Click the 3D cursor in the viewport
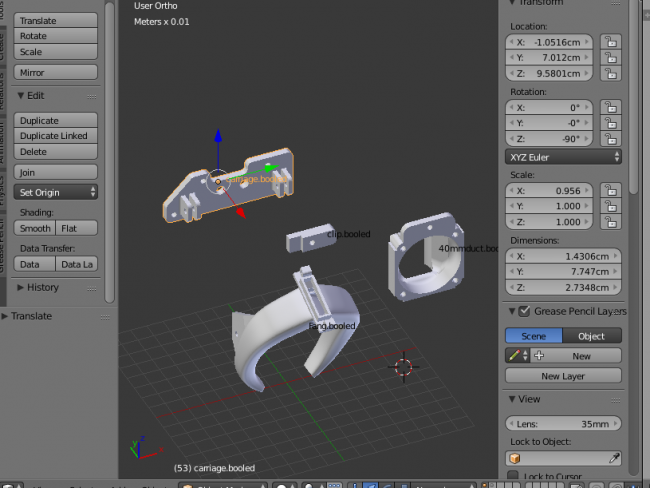 (404, 366)
